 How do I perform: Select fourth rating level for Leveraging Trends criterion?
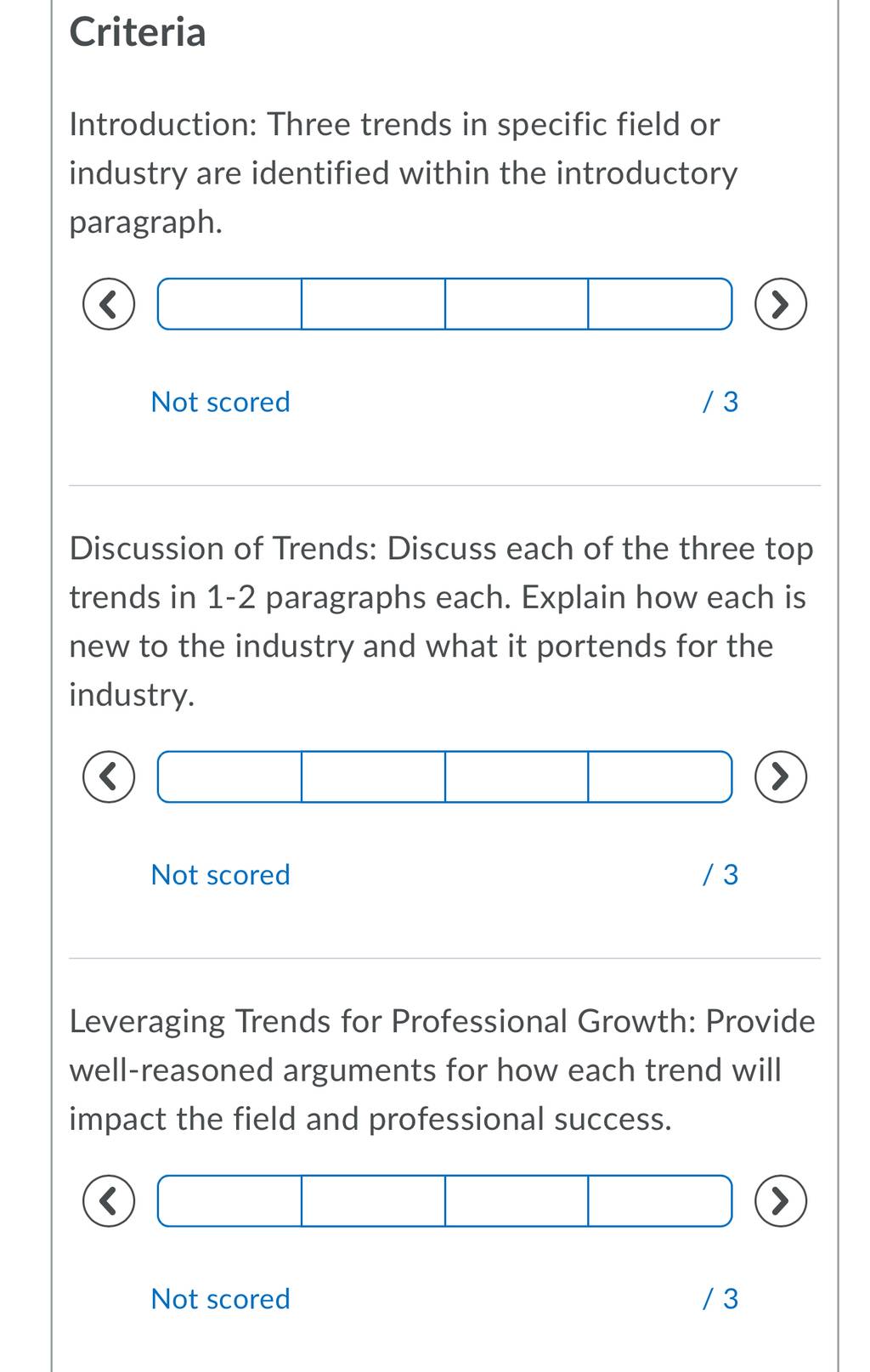pos(660,1201)
